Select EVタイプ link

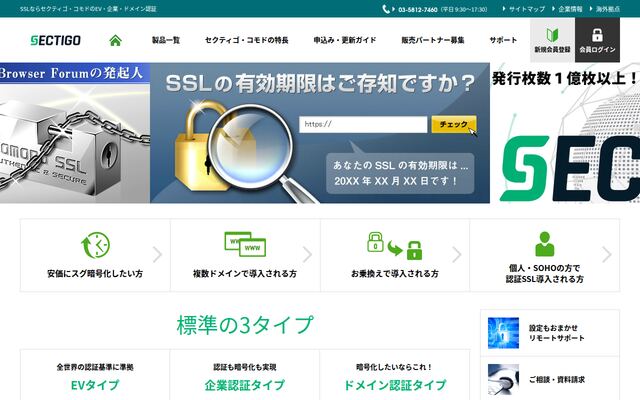(95, 385)
